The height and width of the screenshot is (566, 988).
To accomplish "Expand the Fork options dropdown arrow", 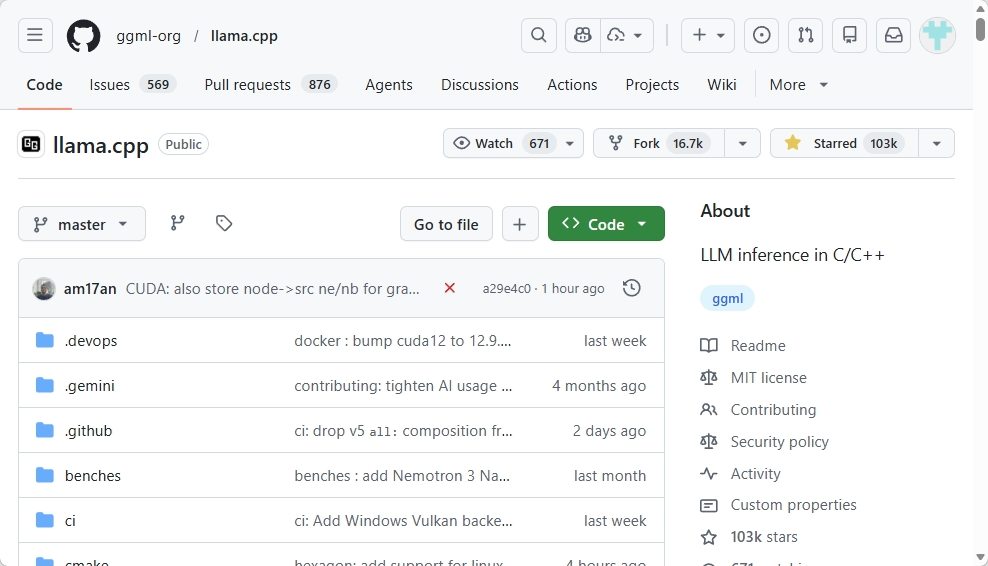I will pyautogui.click(x=742, y=143).
